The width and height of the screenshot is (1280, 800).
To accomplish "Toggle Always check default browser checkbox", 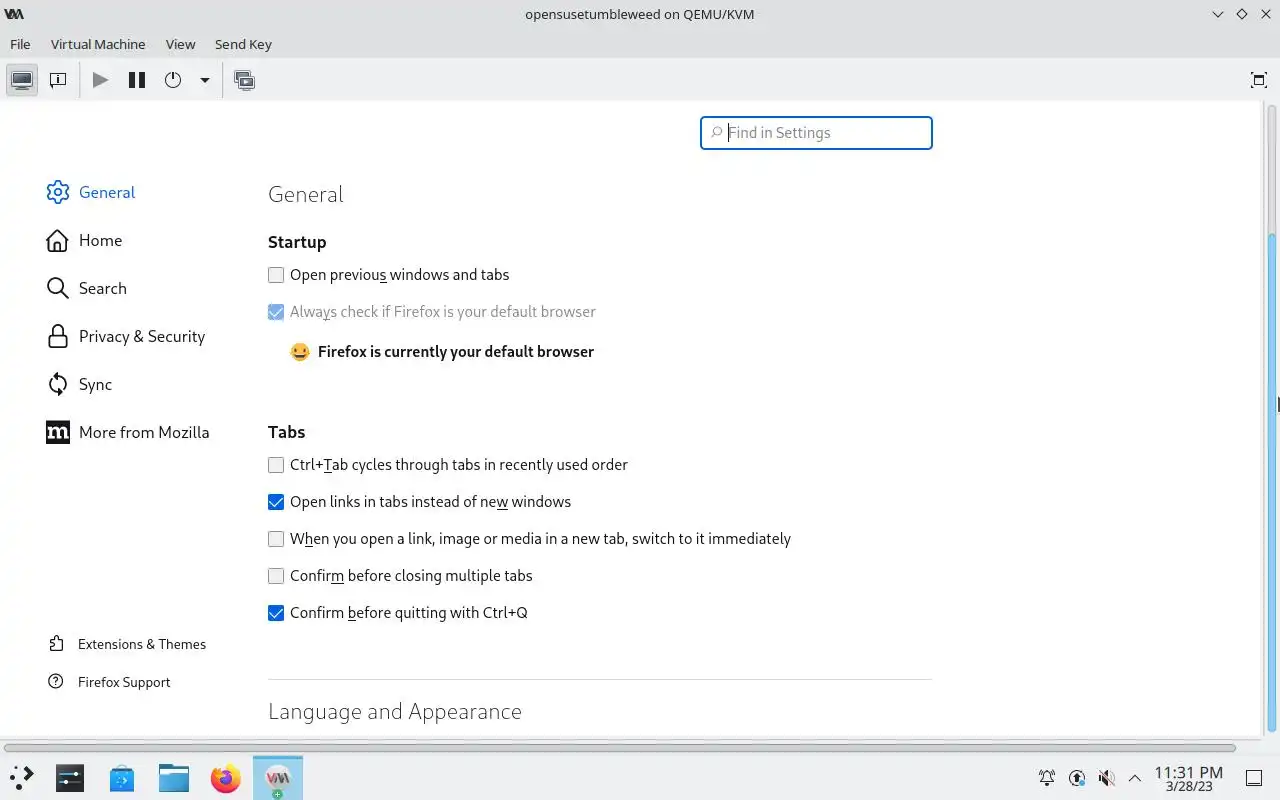I will pyautogui.click(x=276, y=312).
